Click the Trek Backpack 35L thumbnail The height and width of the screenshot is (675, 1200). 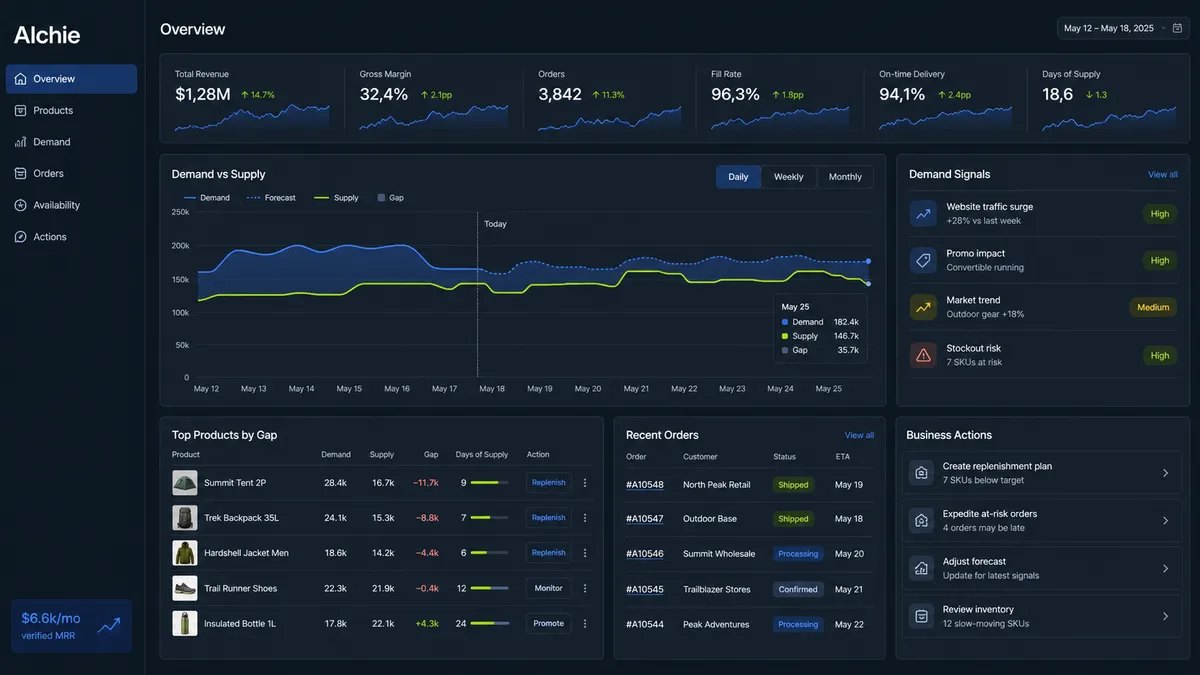[185, 518]
